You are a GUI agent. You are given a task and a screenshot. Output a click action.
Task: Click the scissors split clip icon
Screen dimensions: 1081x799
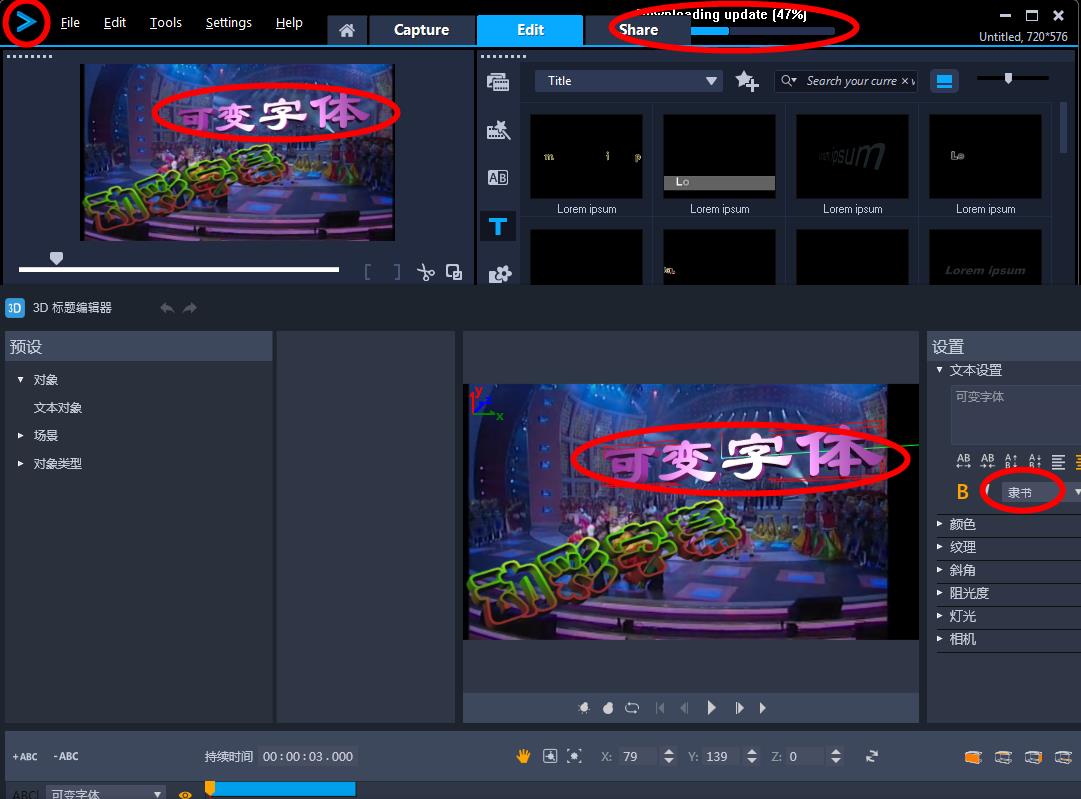[426, 272]
